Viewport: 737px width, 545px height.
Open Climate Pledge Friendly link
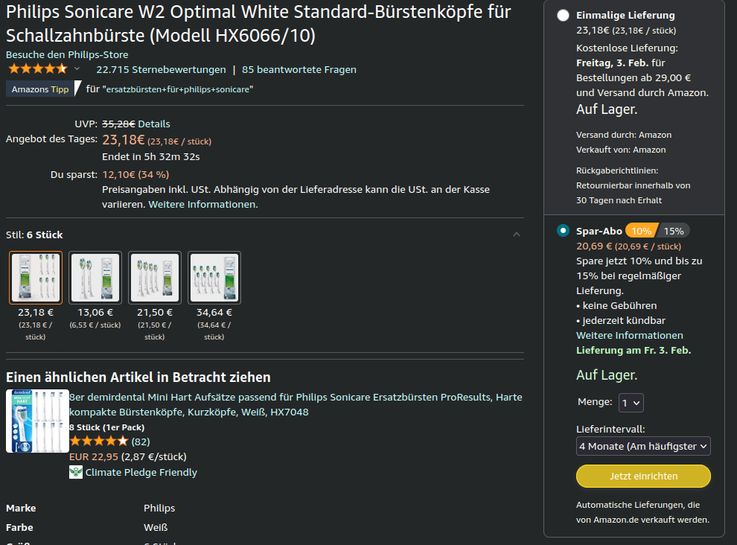tap(141, 472)
